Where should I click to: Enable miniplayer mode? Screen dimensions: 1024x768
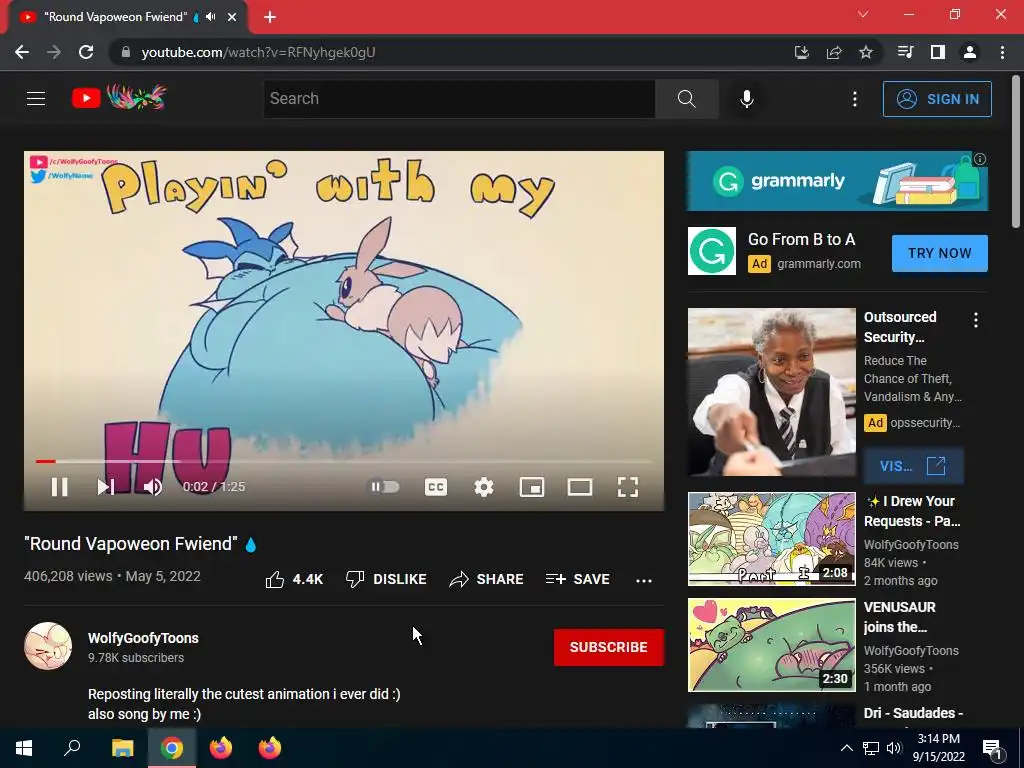tap(532, 487)
